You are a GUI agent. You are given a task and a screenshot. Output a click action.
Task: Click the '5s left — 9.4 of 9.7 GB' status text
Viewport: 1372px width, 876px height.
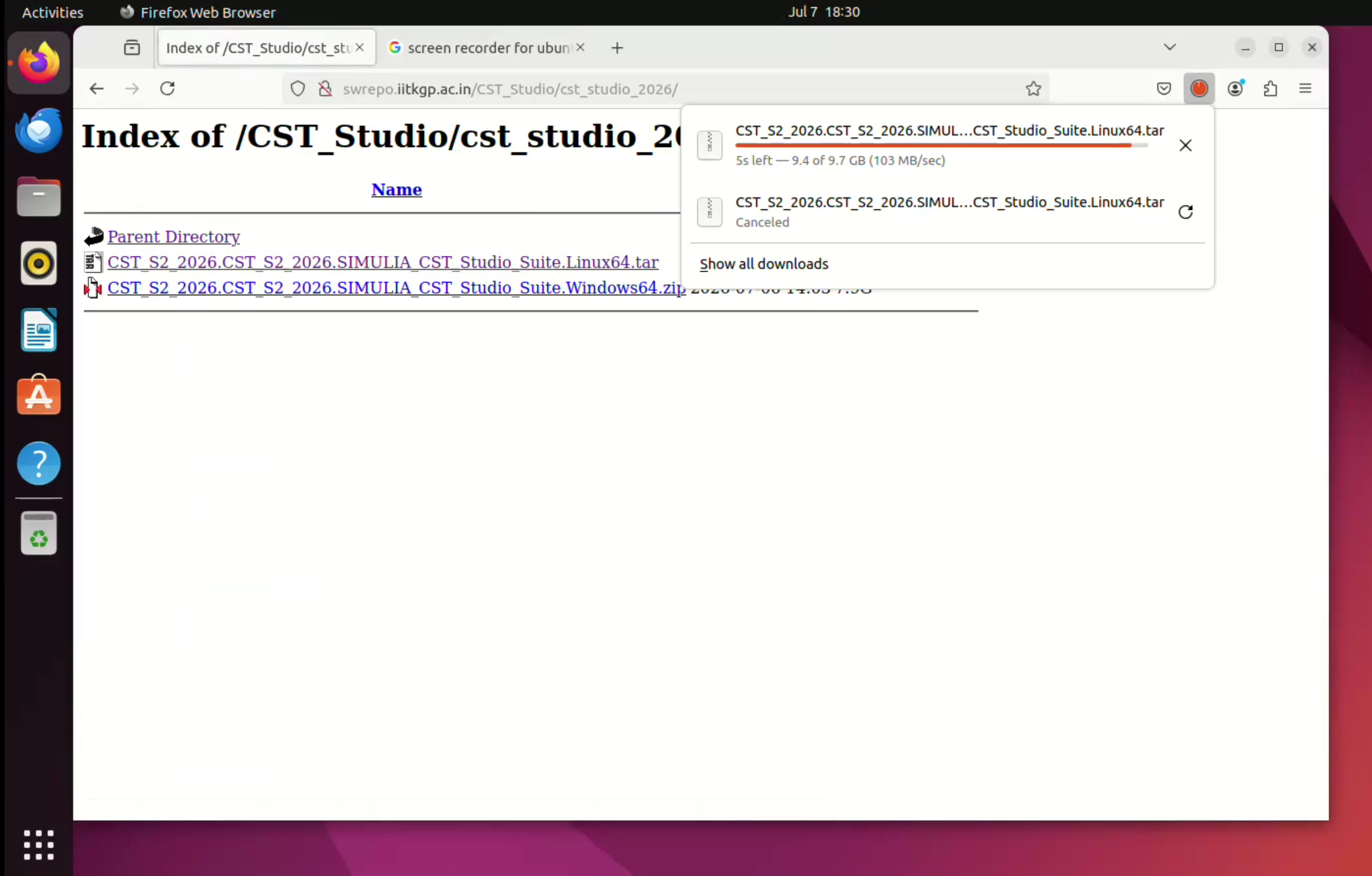[x=840, y=161]
